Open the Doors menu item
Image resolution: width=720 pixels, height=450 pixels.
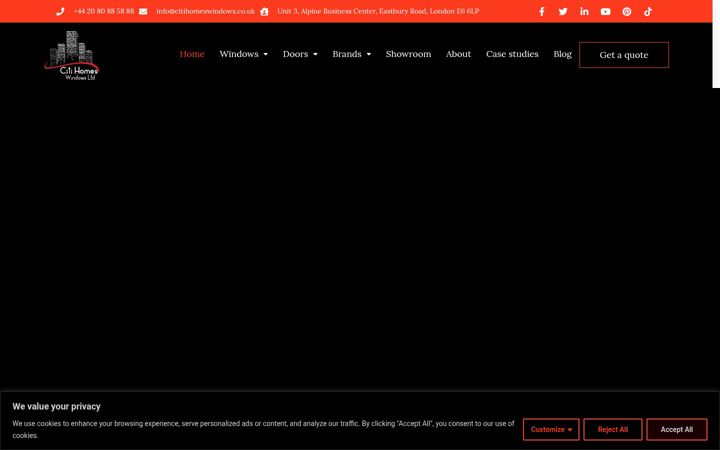tap(295, 54)
